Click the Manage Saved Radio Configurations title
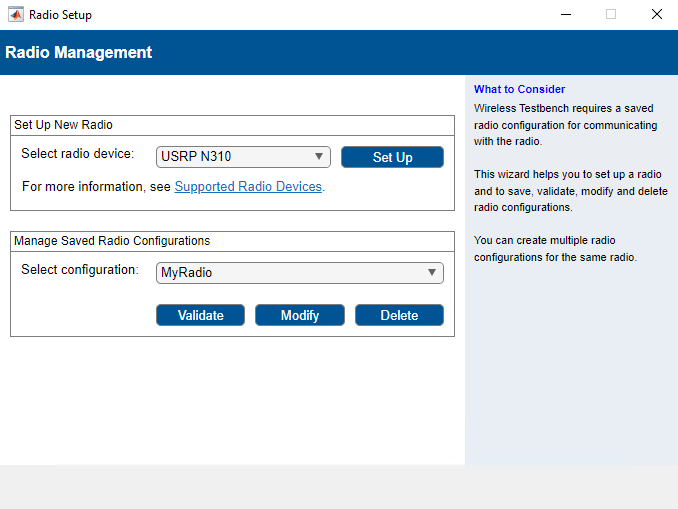678x509 pixels. click(112, 241)
